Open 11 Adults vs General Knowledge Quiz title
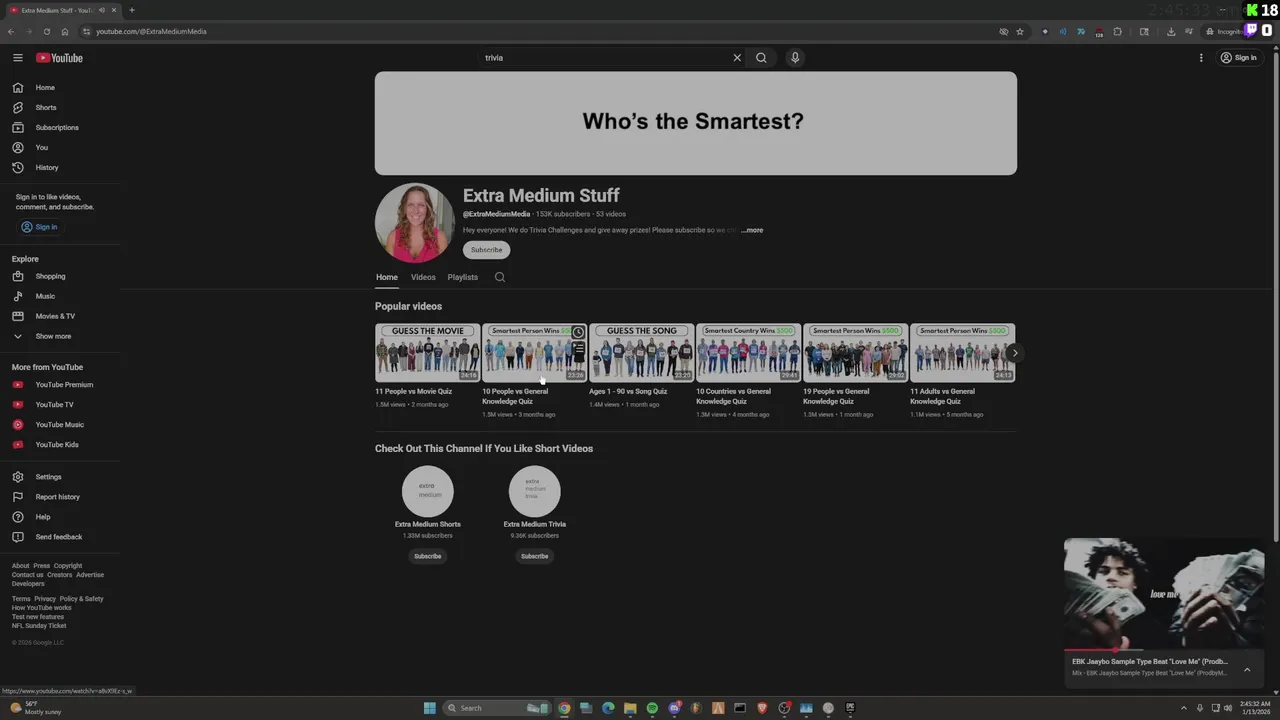The image size is (1280, 720). pos(942,396)
